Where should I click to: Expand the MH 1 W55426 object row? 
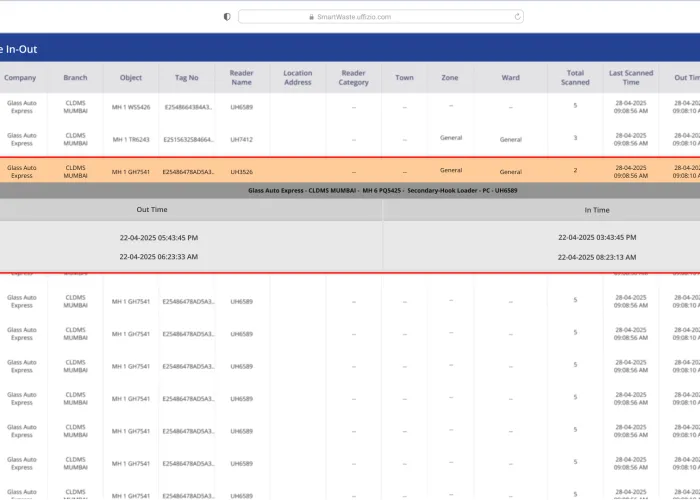131,107
